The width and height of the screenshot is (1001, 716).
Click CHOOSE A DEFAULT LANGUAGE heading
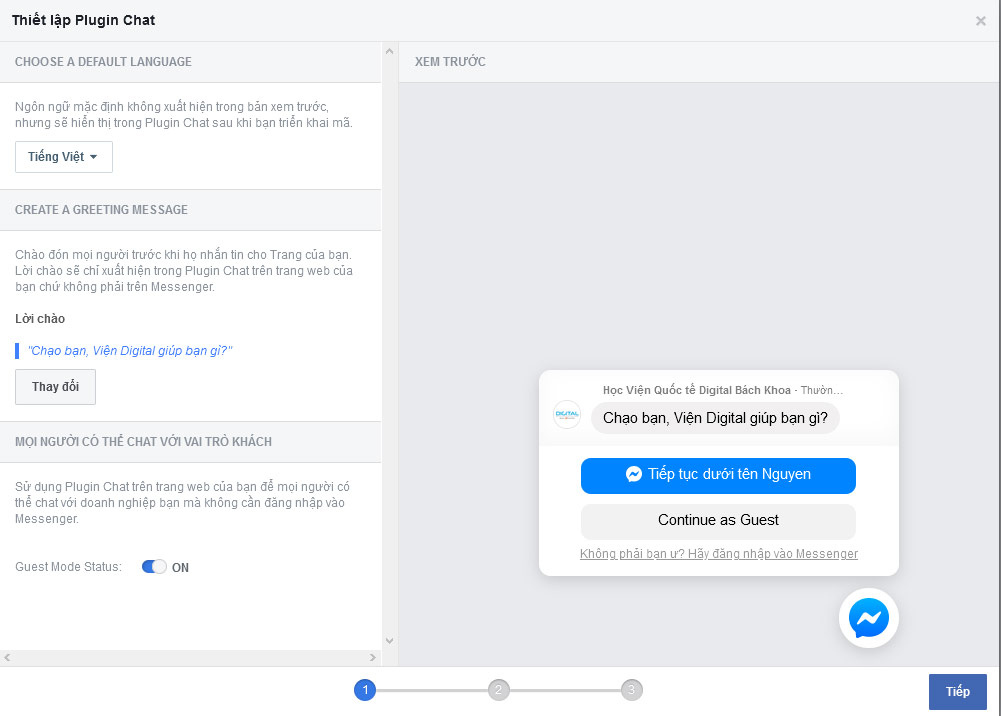103,62
